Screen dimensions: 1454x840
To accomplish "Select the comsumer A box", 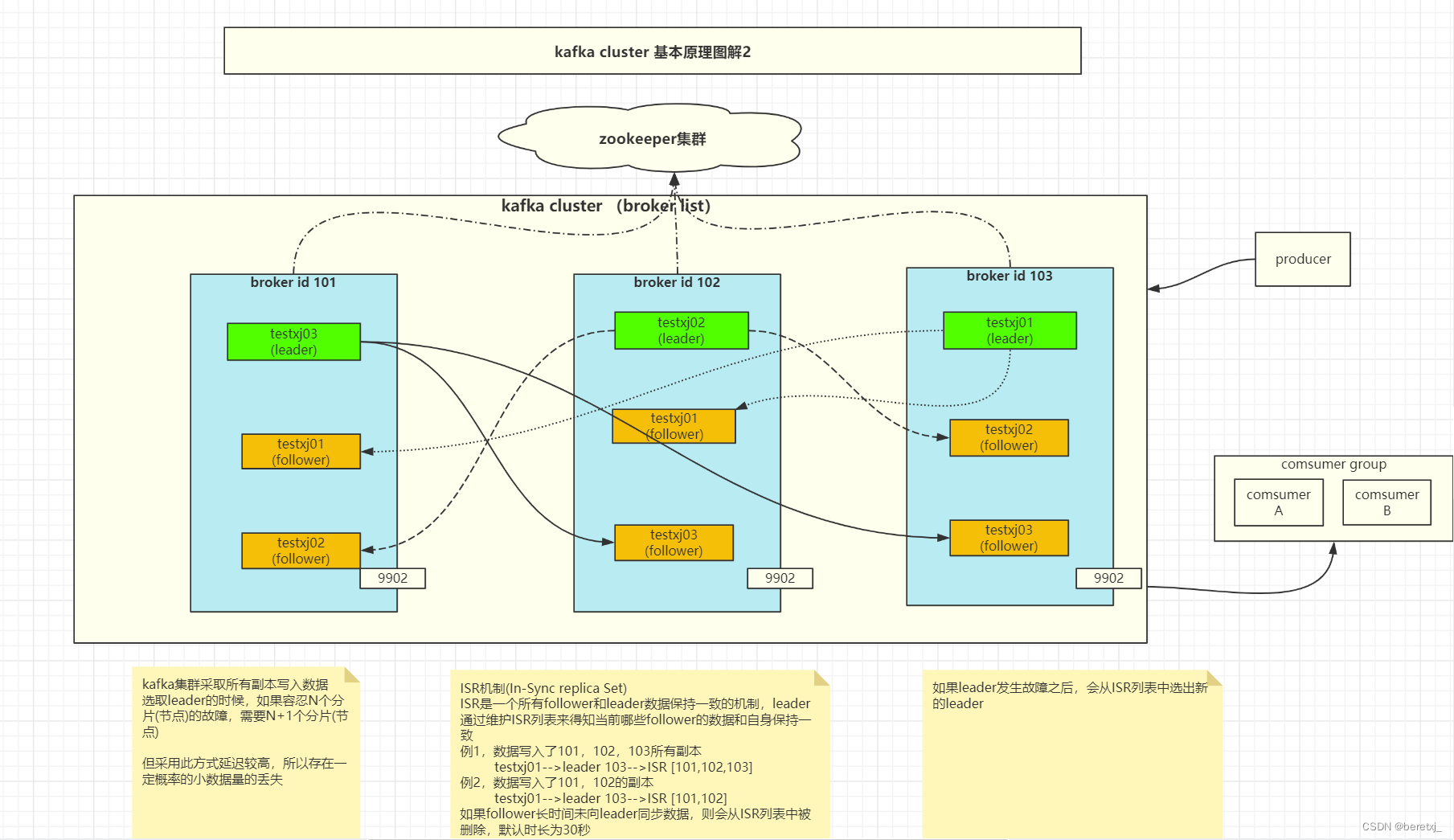I will click(1278, 502).
